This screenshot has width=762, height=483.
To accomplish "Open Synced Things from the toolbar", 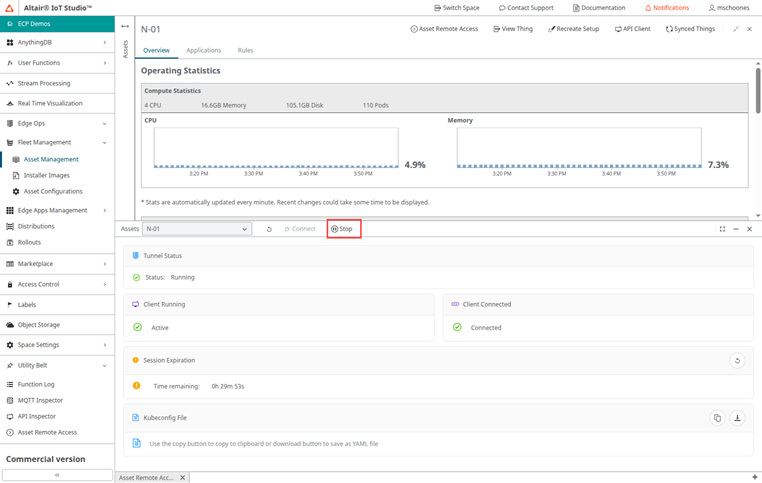I will (x=690, y=29).
